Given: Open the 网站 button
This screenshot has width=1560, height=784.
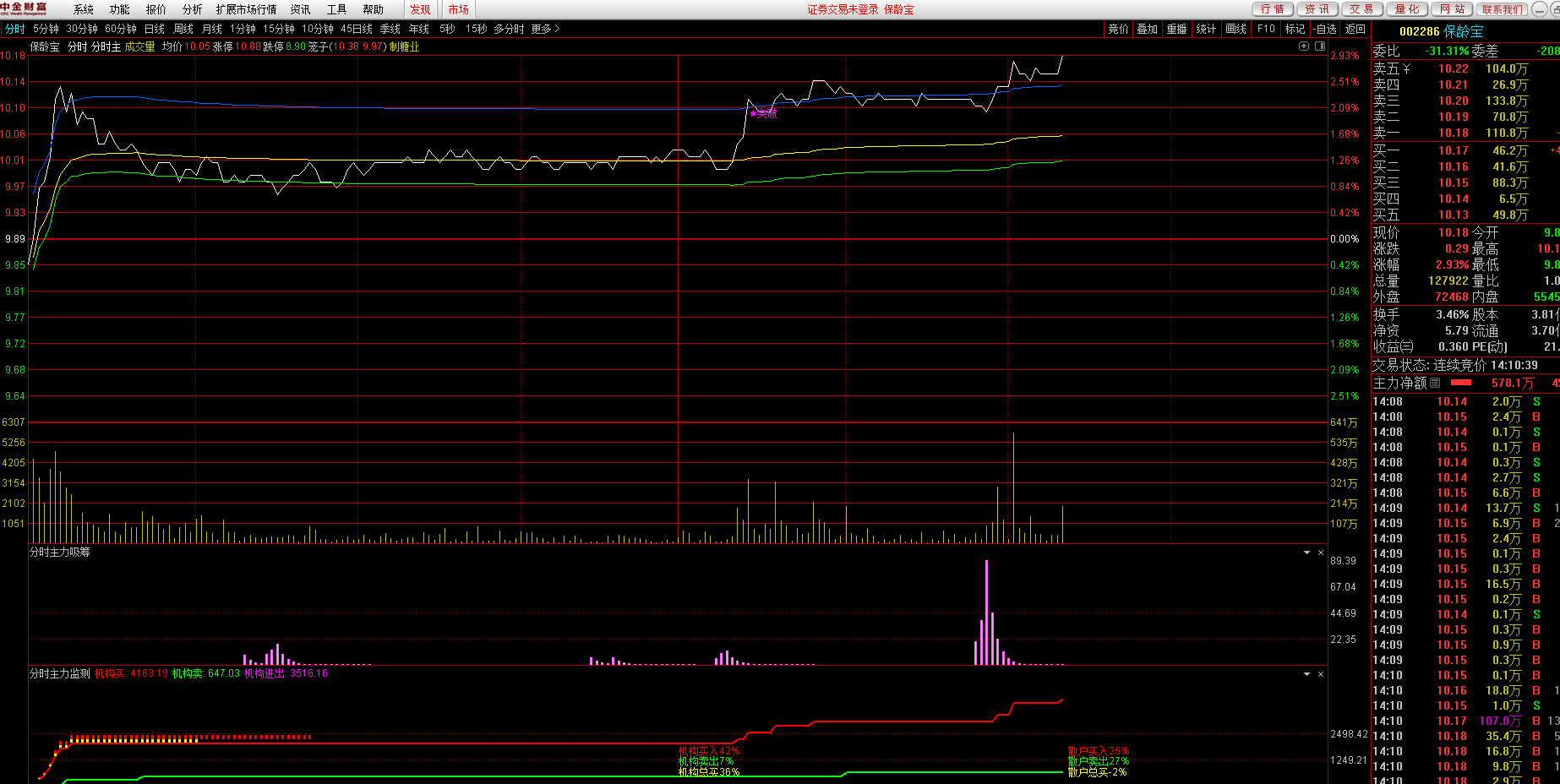Looking at the screenshot, I should (1453, 9).
